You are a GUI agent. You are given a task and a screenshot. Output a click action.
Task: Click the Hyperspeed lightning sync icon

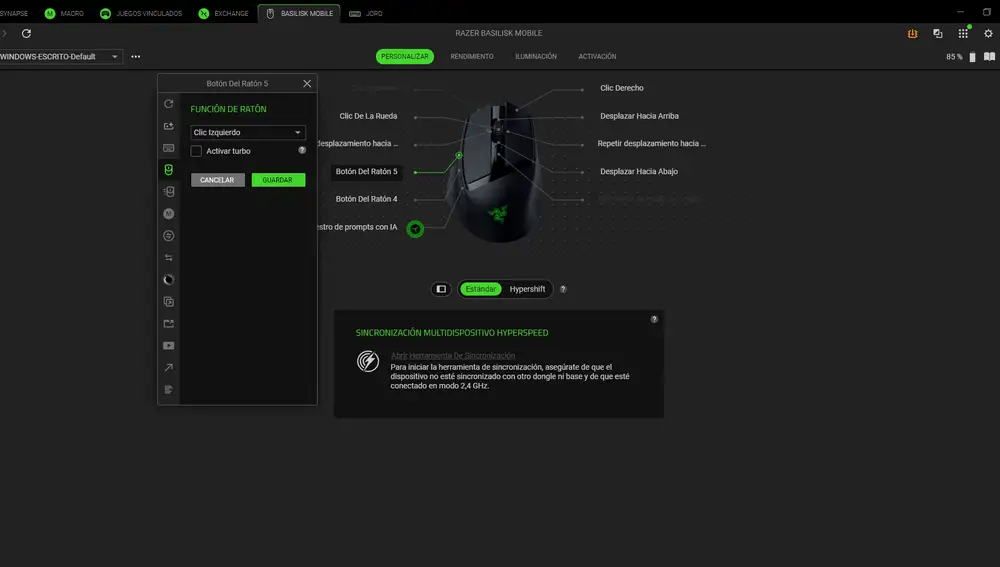368,361
